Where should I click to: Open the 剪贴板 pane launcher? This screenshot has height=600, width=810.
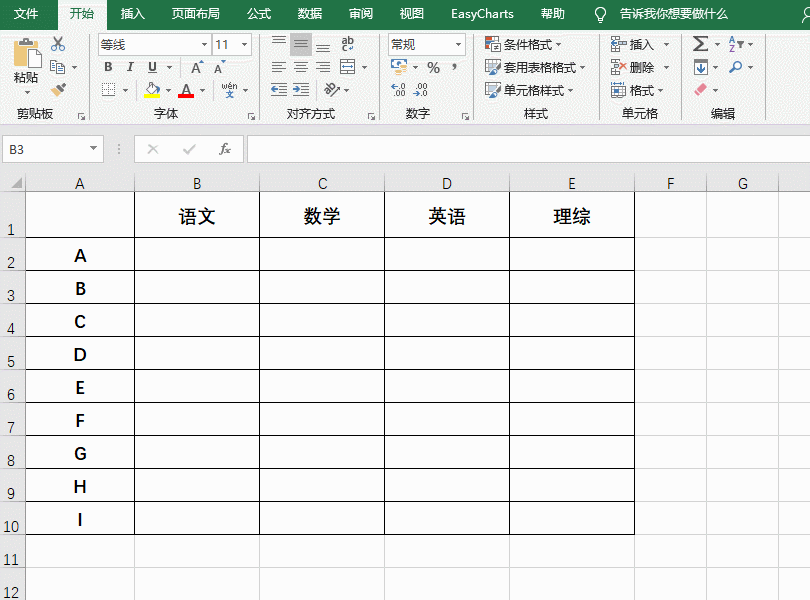[82, 117]
